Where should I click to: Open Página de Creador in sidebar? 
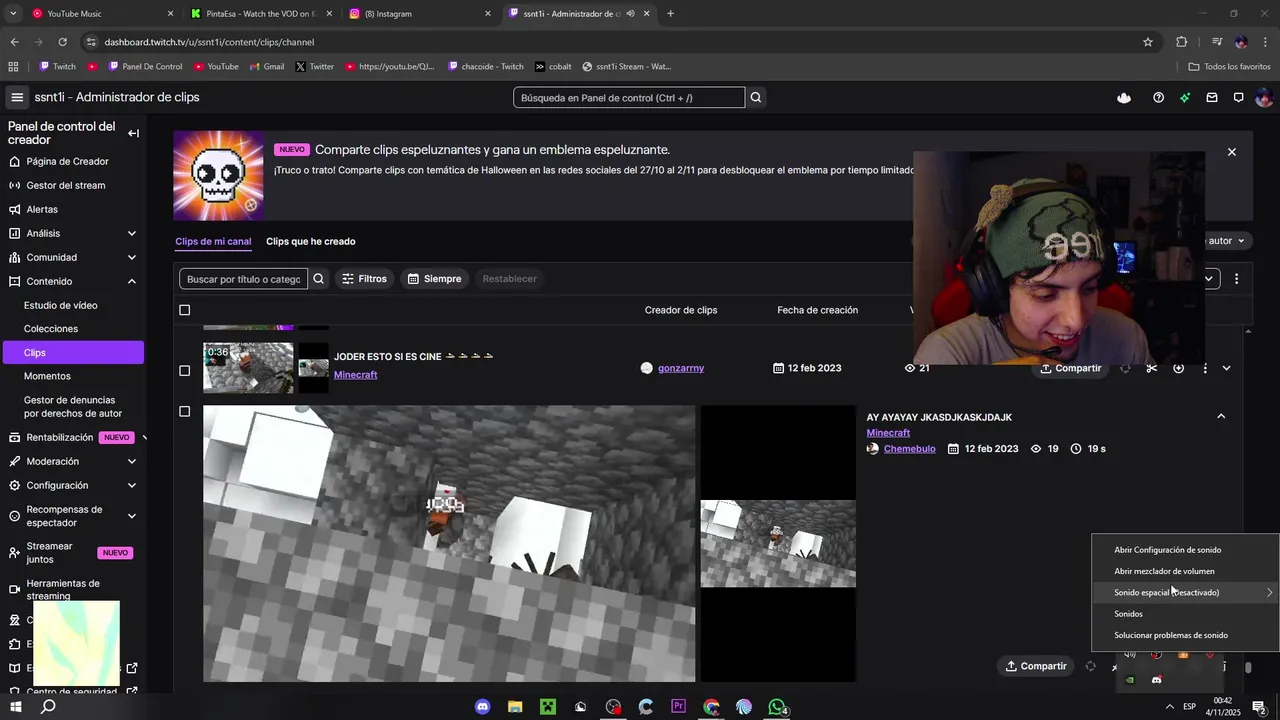67,161
